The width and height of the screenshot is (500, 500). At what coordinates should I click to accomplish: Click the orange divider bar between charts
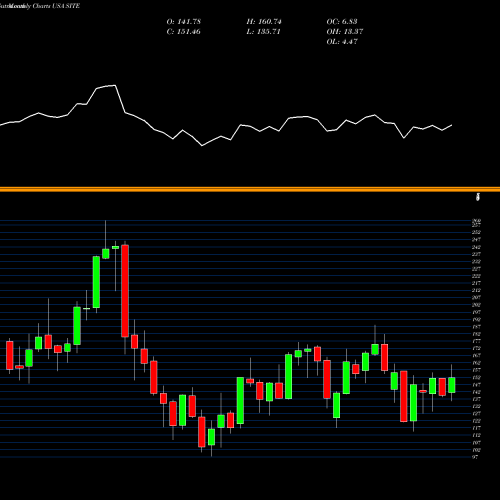250,190
